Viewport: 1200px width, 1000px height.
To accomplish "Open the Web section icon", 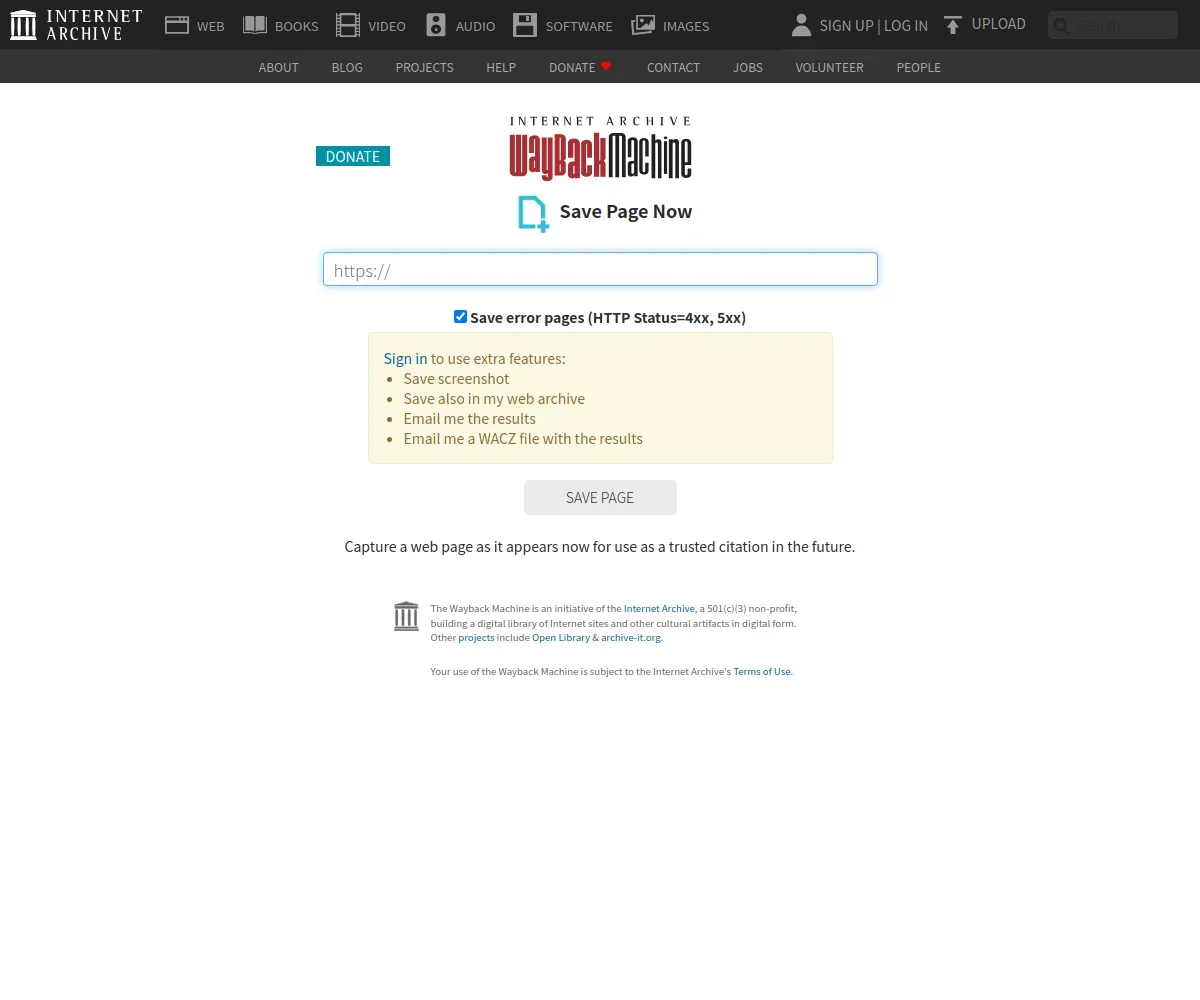I will [x=177, y=25].
